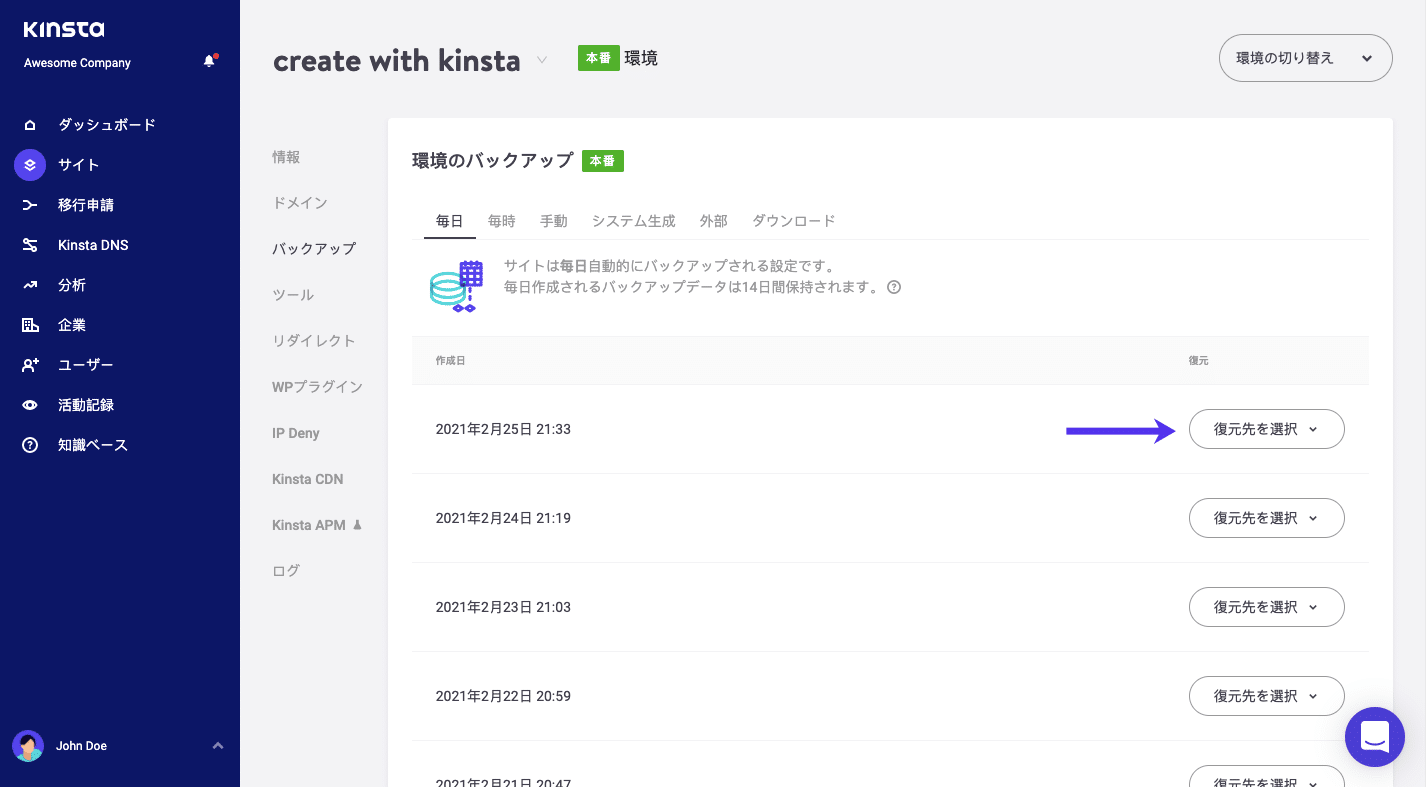
Task: Open 復元先を選択 for the February 25 backup
Action: pos(1266,429)
